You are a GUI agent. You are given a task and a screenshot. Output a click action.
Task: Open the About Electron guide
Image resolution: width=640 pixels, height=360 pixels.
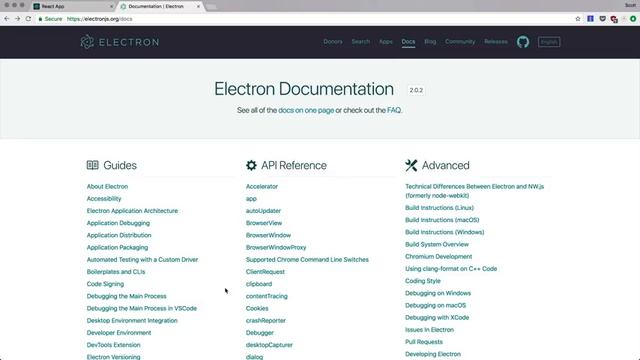(x=107, y=187)
